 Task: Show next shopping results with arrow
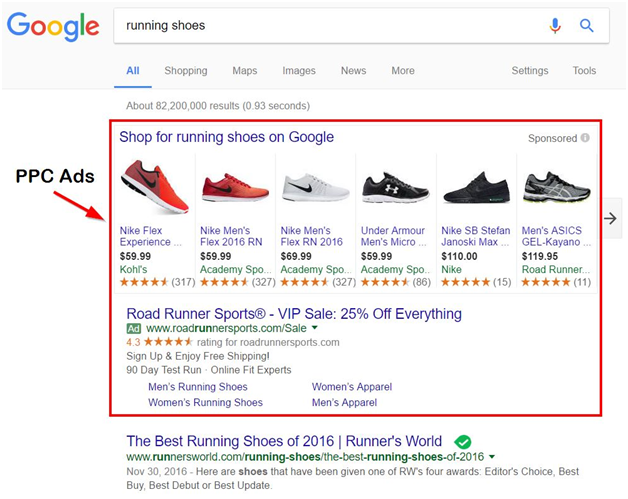tap(610, 219)
